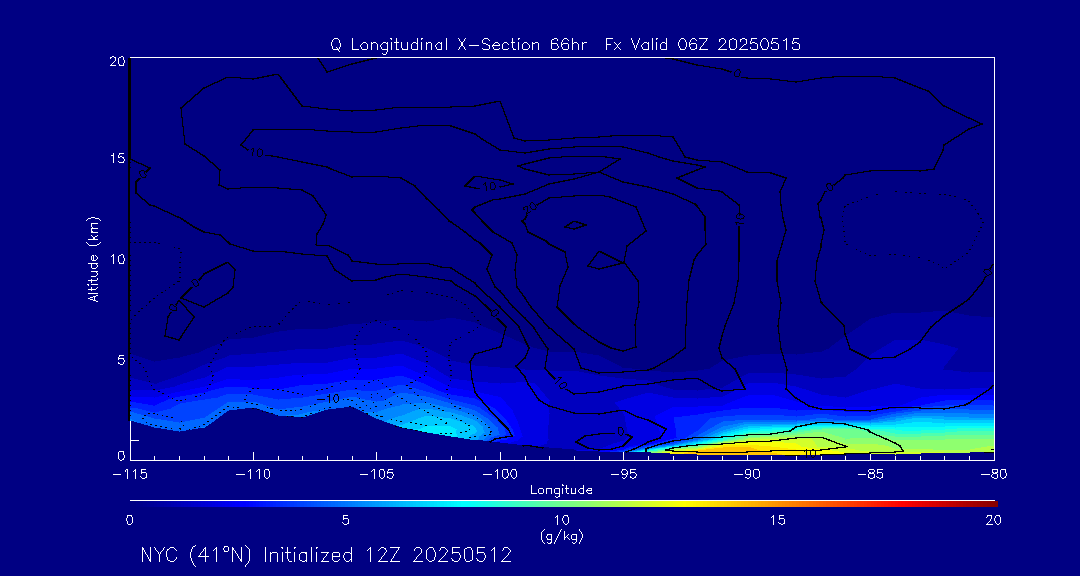Click the altitude tick label "15"
This screenshot has width=1080, height=576.
(x=116, y=158)
